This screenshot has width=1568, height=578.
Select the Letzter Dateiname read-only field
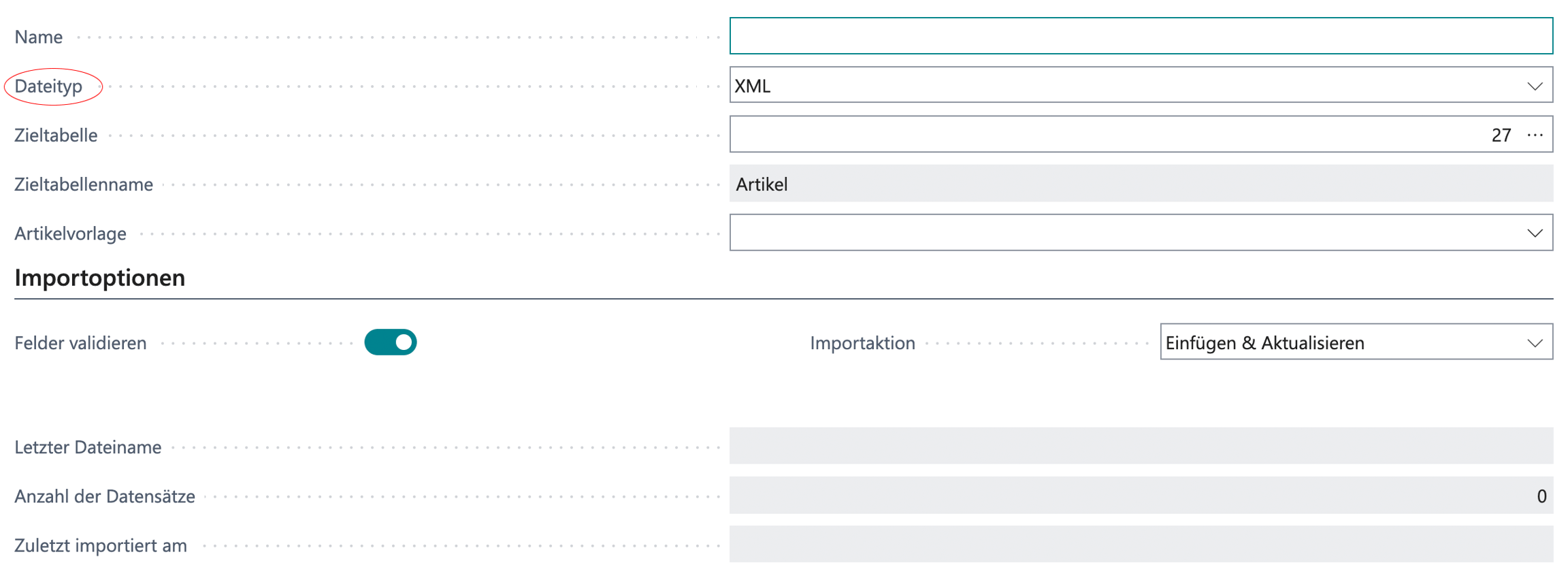click(x=1141, y=446)
